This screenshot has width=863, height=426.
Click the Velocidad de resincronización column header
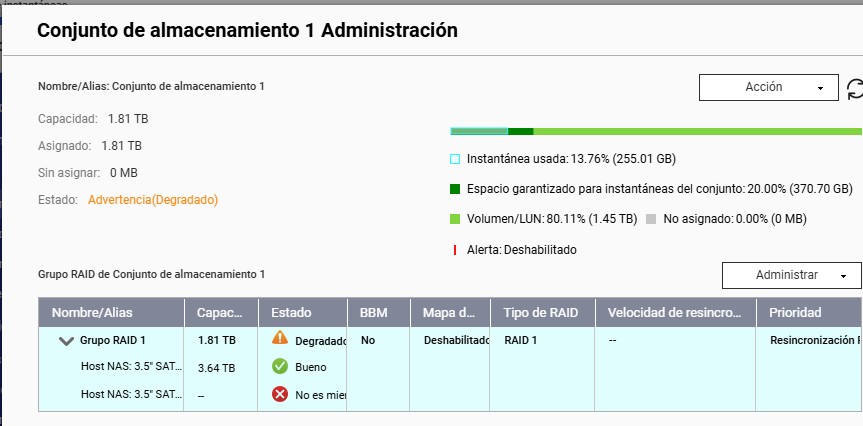tap(675, 313)
